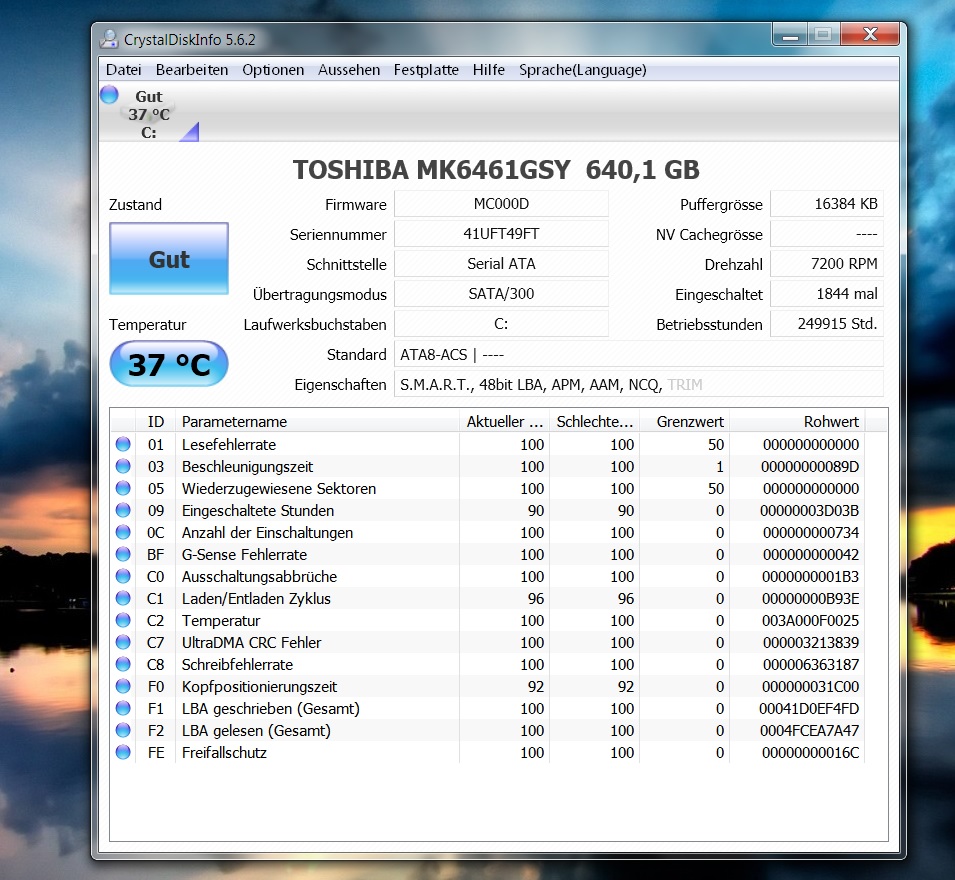Viewport: 955px width, 880px height.
Task: Click the Eigenschaften field with S.M.A.R.T. features
Action: (639, 385)
